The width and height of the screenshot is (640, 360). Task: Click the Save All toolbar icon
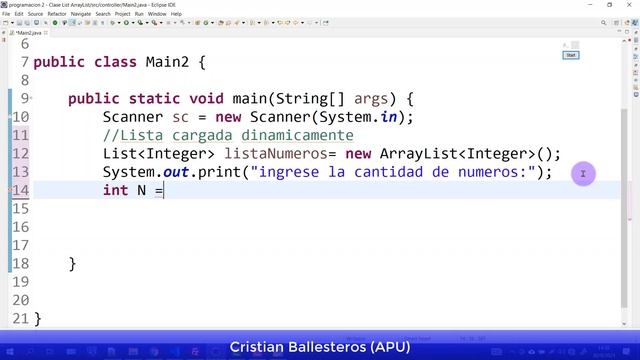[x=27, y=23]
